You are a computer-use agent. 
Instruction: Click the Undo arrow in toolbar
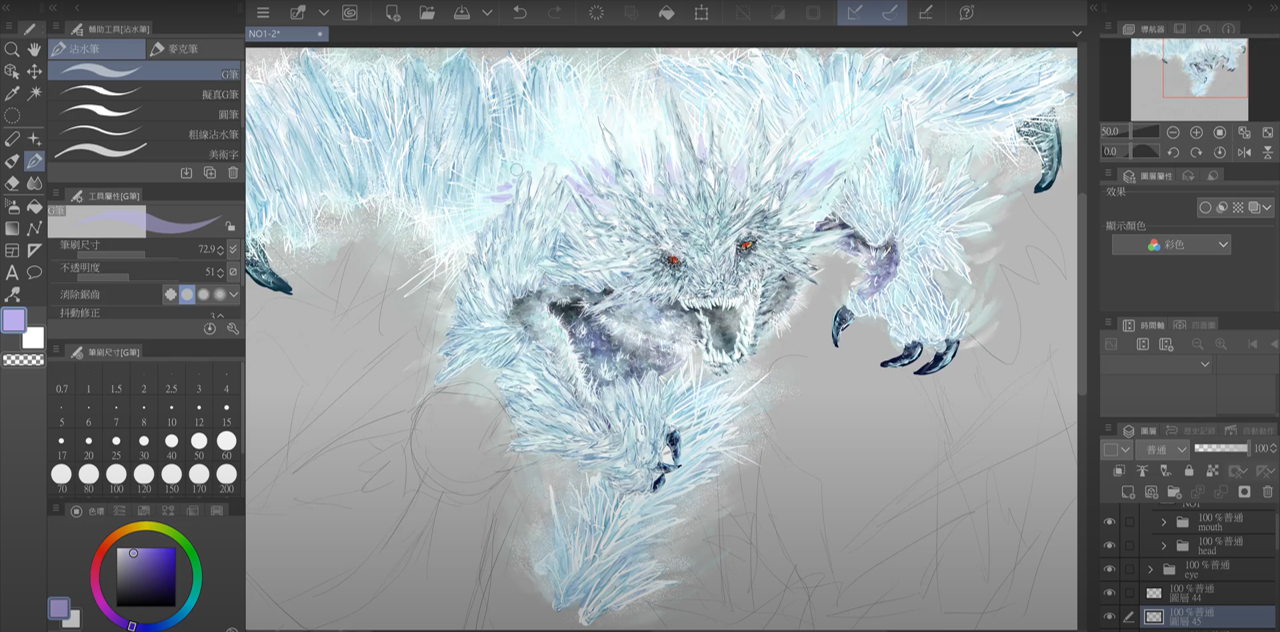(x=519, y=13)
